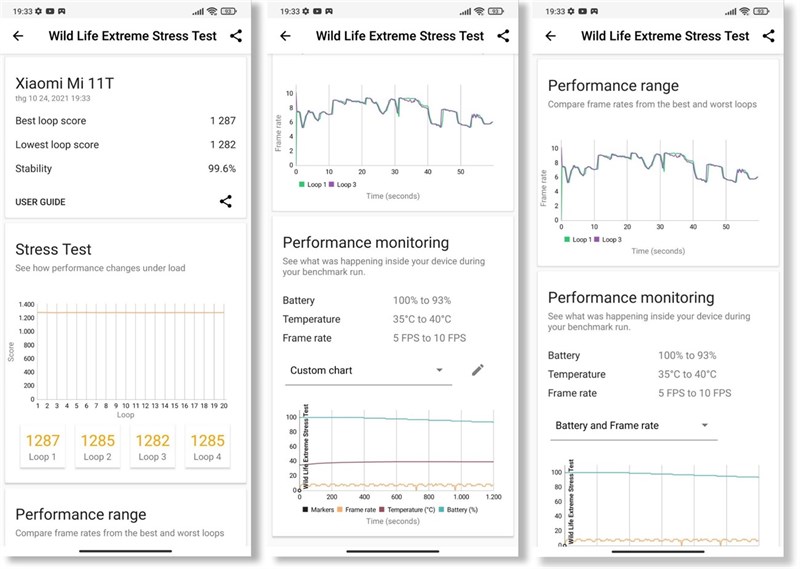Image resolution: width=800 pixels, height=569 pixels.
Task: Tap battery status icon in middle screen
Action: tap(495, 11)
